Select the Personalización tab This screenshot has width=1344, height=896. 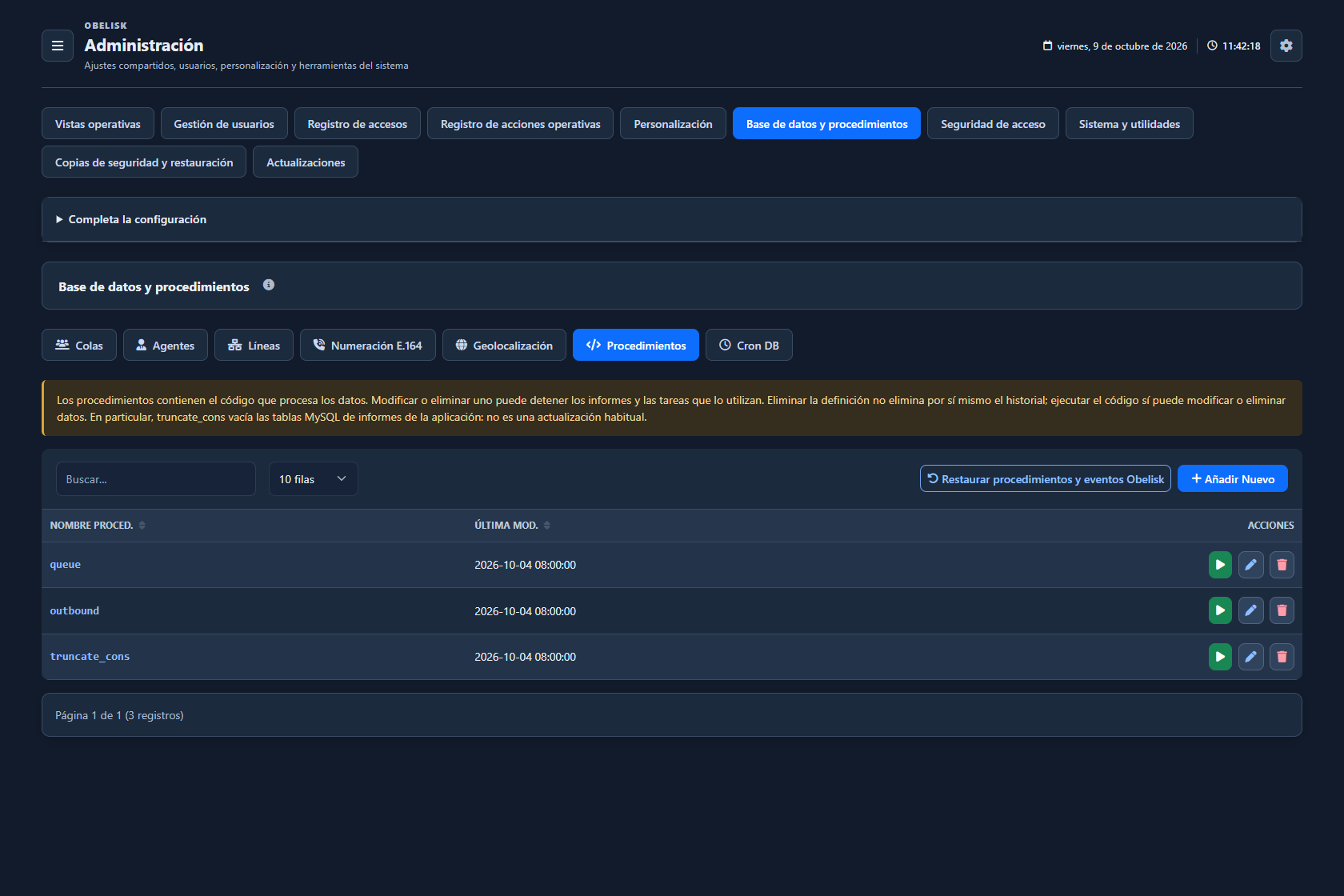(673, 124)
